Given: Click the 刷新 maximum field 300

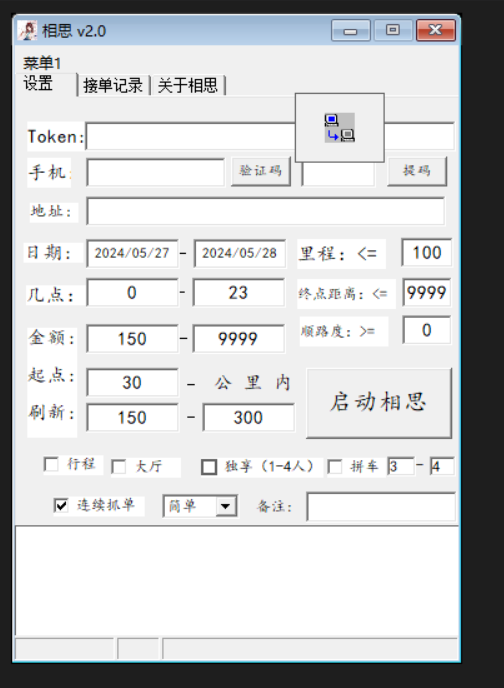Looking at the screenshot, I should 248,417.
